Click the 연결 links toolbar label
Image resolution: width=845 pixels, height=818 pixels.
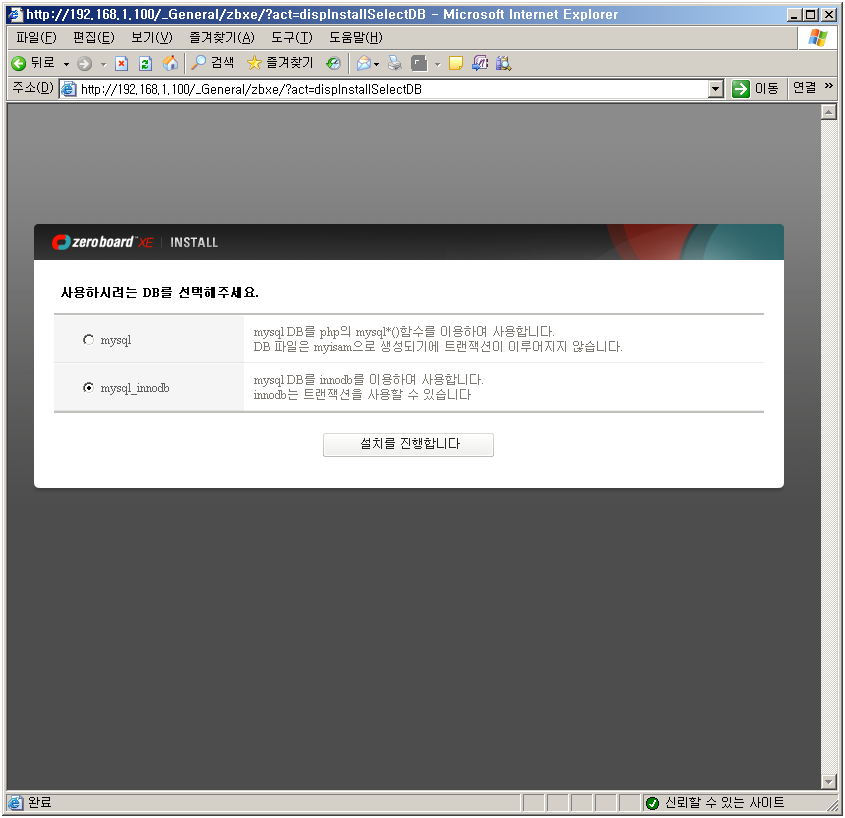(805, 87)
